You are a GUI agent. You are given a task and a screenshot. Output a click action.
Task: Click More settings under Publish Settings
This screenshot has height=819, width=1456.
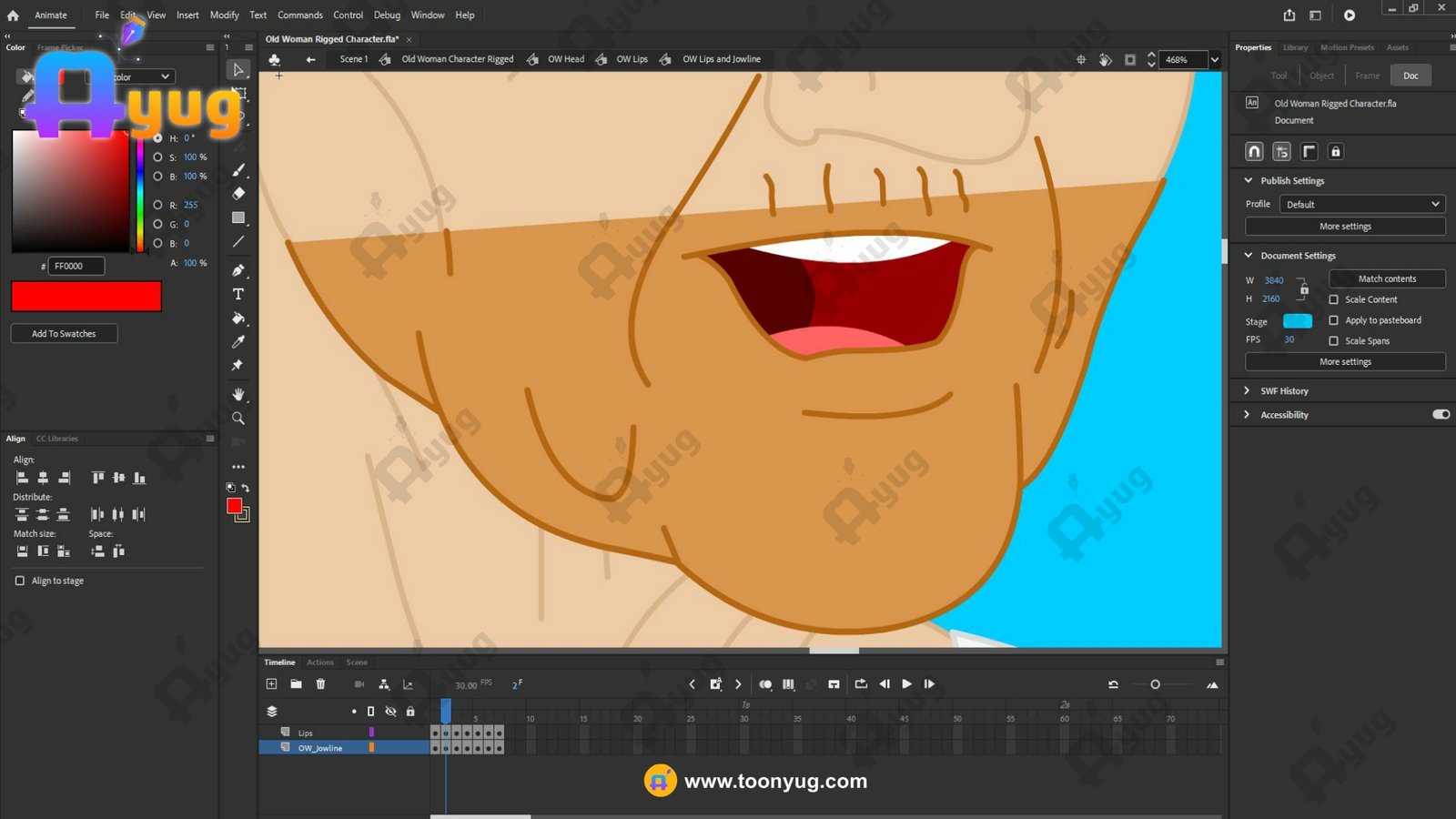tap(1345, 226)
